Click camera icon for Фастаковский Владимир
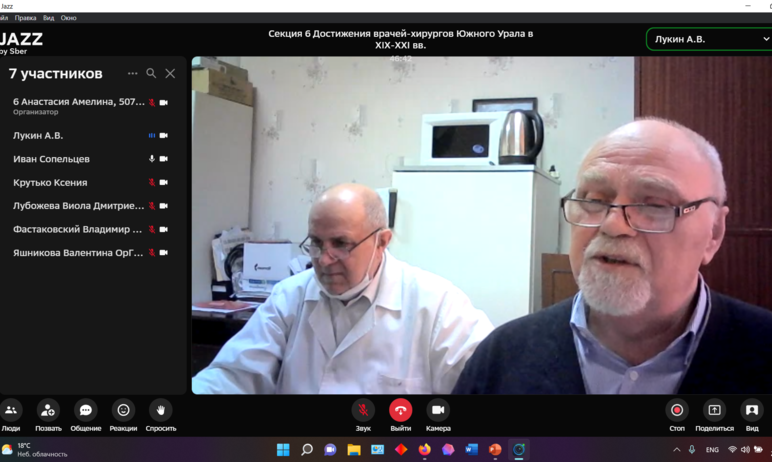 coord(163,229)
